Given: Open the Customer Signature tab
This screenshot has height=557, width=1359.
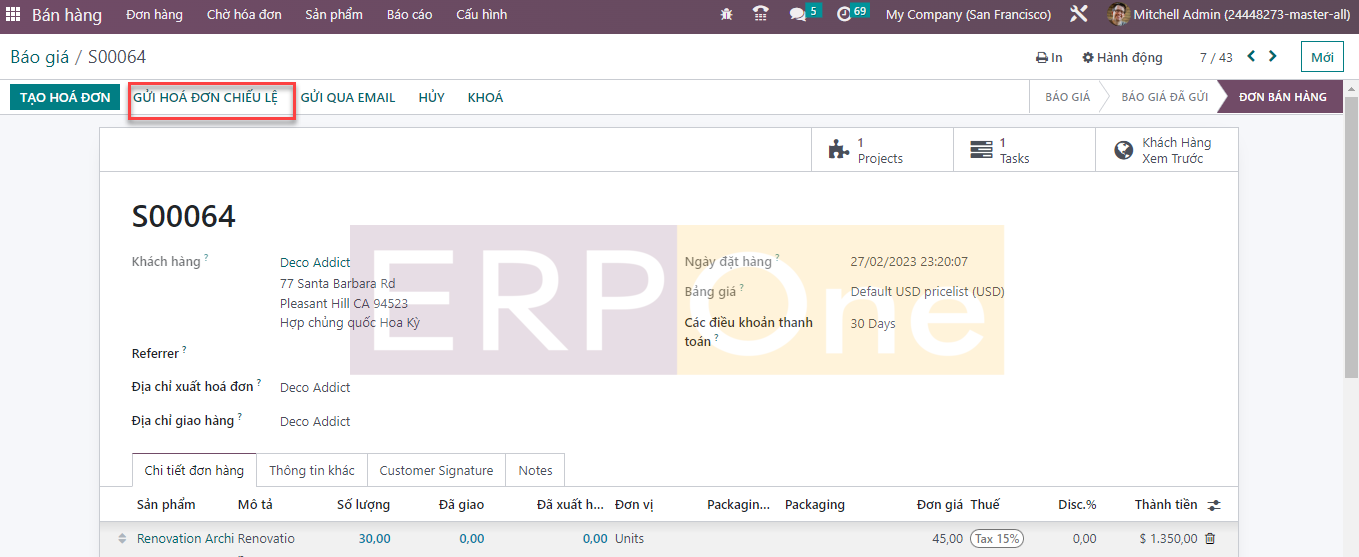Looking at the screenshot, I should point(436,470).
